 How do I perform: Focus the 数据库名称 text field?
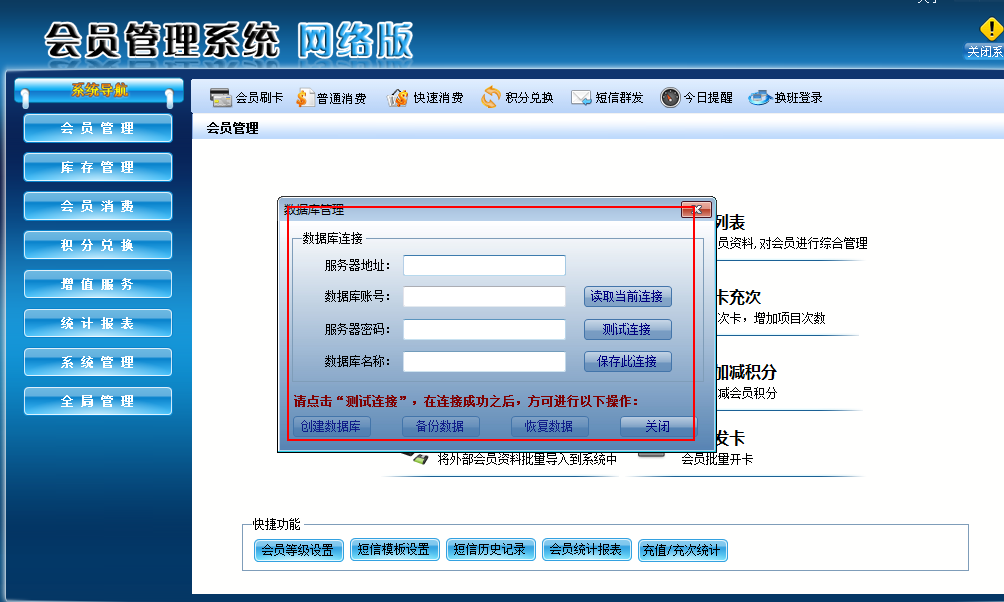[x=484, y=361]
